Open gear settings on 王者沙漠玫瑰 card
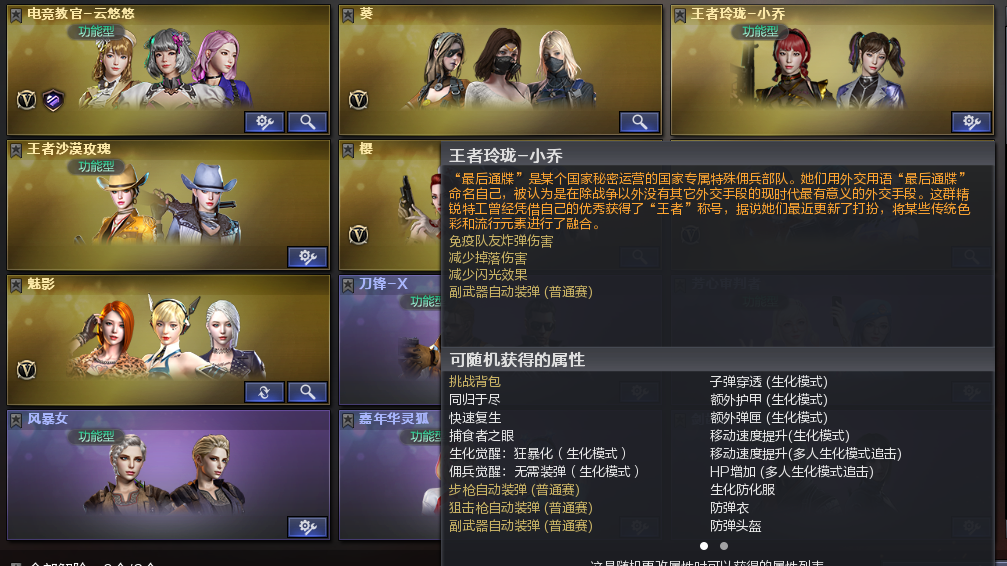The image size is (1007, 566). point(308,256)
